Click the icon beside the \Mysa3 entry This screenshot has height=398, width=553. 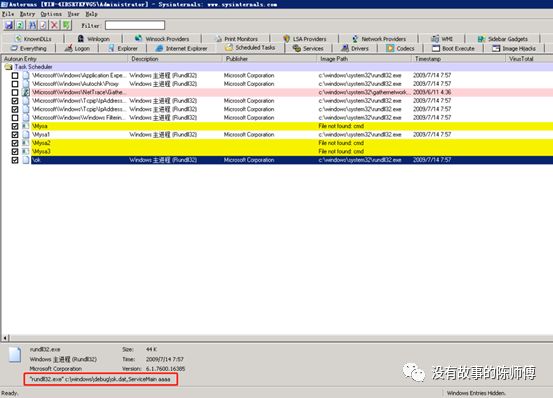(26, 151)
